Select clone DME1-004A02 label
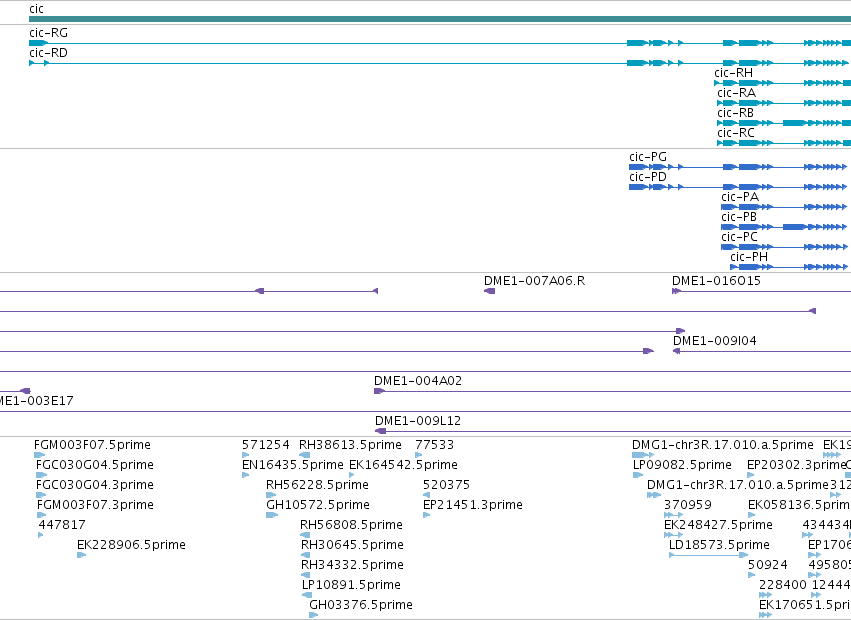851x620 pixels. (x=418, y=381)
